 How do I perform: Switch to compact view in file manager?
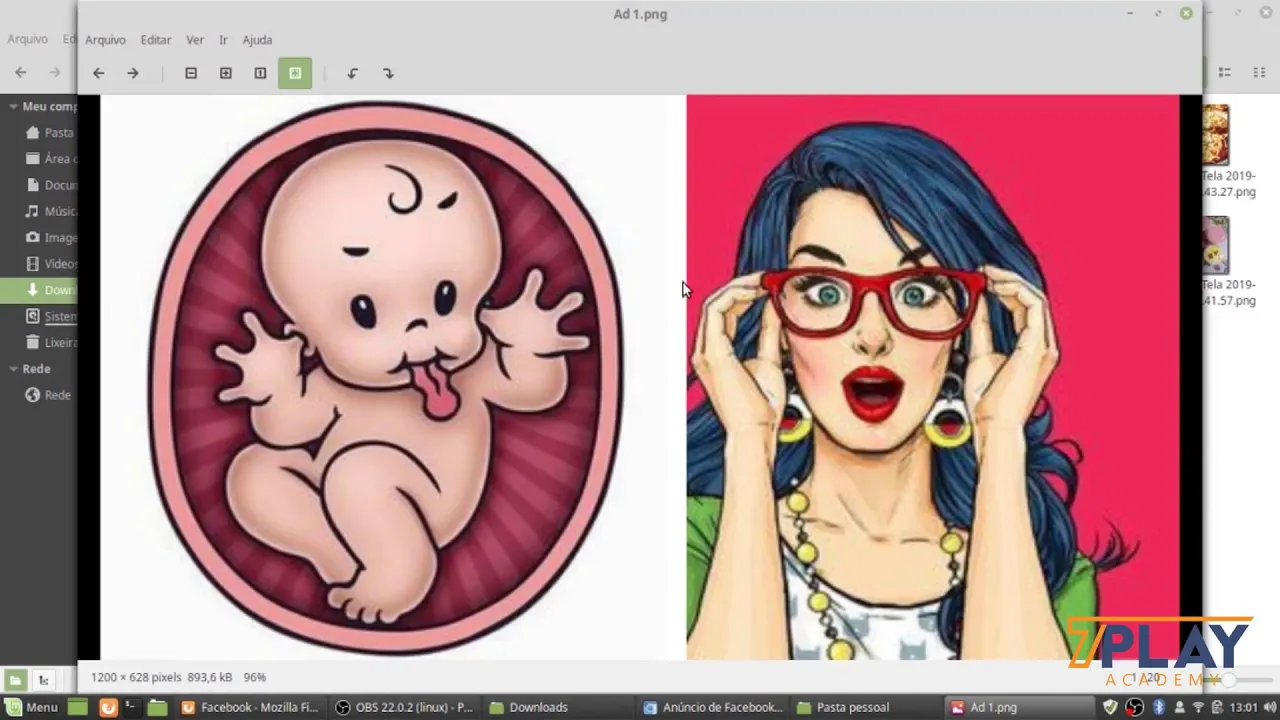[x=1259, y=73]
